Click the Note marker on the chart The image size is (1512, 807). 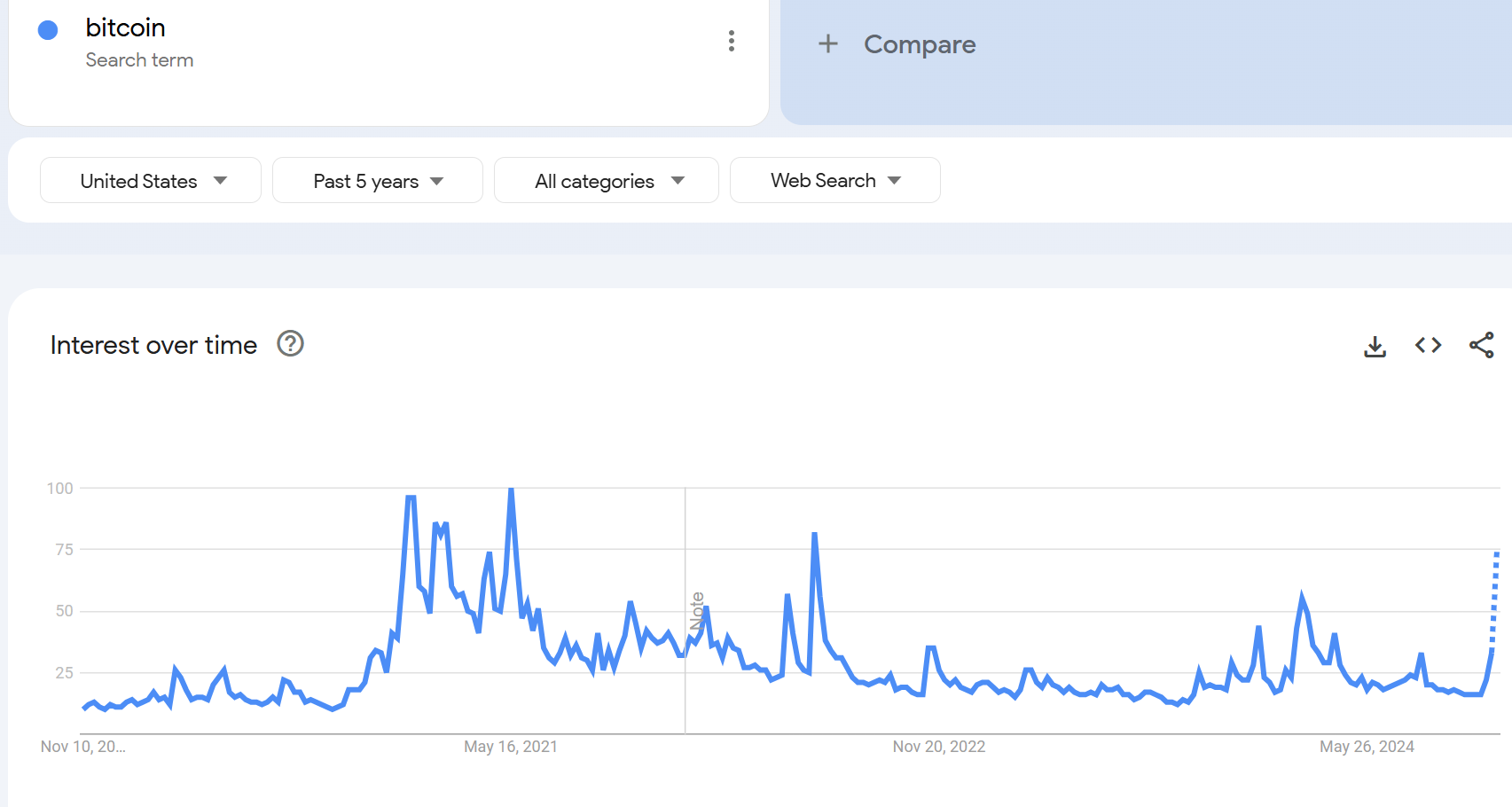tap(697, 611)
